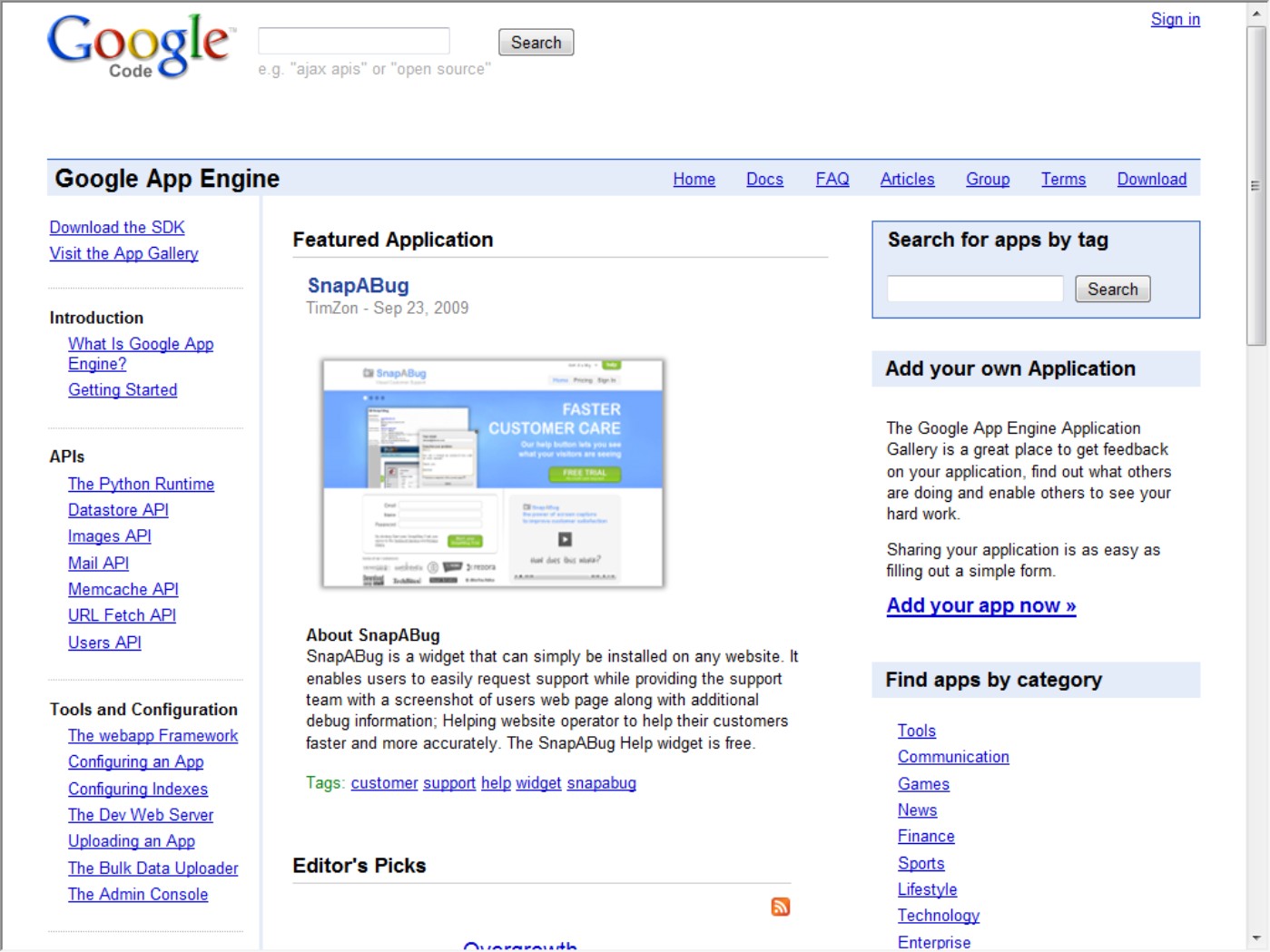This screenshot has height=952, width=1270.
Task: Open the Datastore API link
Action: pos(119,511)
